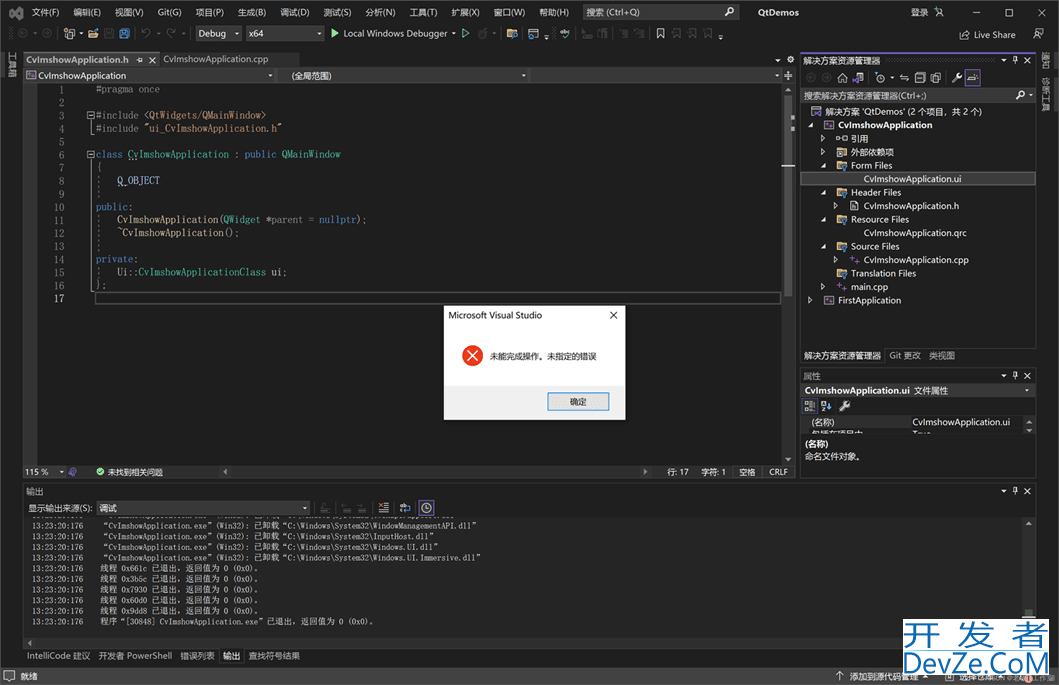
Task: Toggle timestamp clock icon in output panel
Action: (x=426, y=508)
